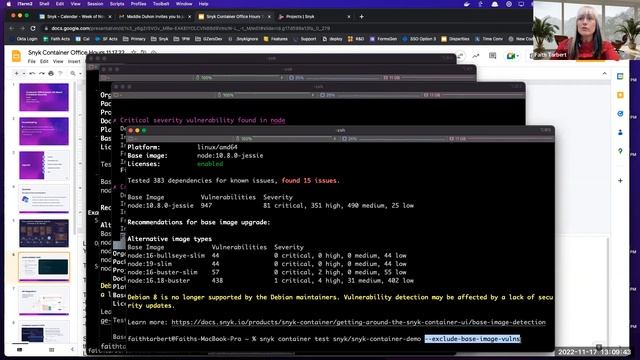Viewport: 640px width, 360px height.
Task: Click the Docker whale menu bar icon
Action: click(x=467, y=4)
